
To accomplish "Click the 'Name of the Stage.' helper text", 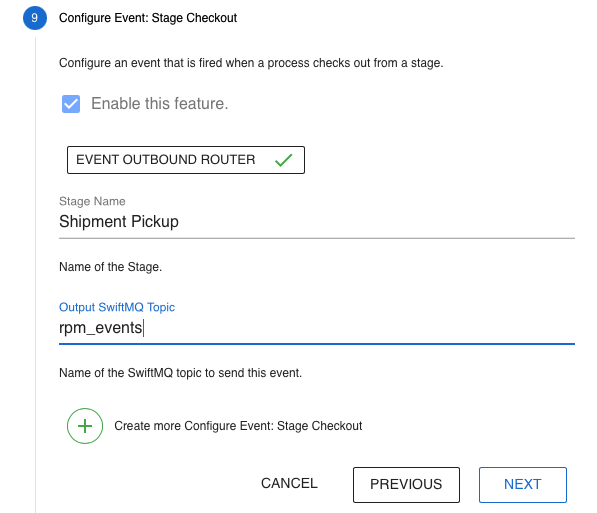I will tap(110, 267).
